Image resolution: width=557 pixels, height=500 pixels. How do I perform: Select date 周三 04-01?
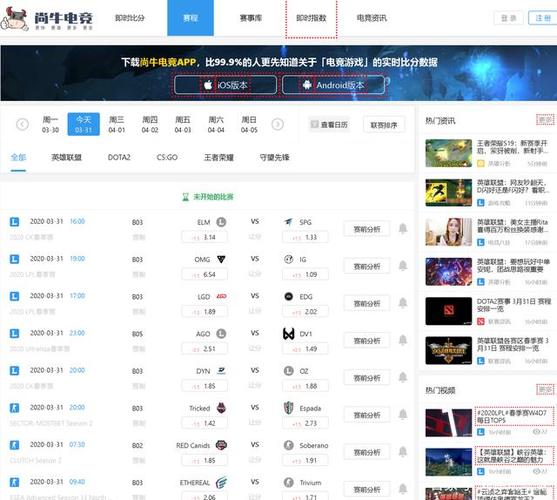pos(117,124)
